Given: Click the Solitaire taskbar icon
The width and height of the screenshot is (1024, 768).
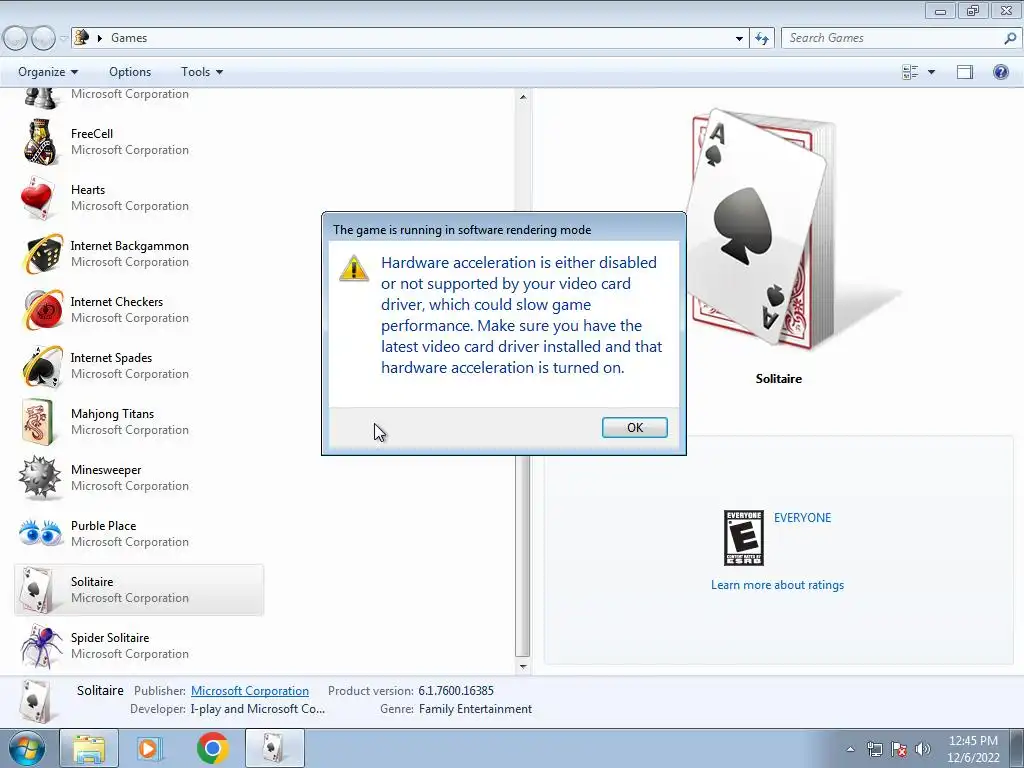Looking at the screenshot, I should coord(274,748).
